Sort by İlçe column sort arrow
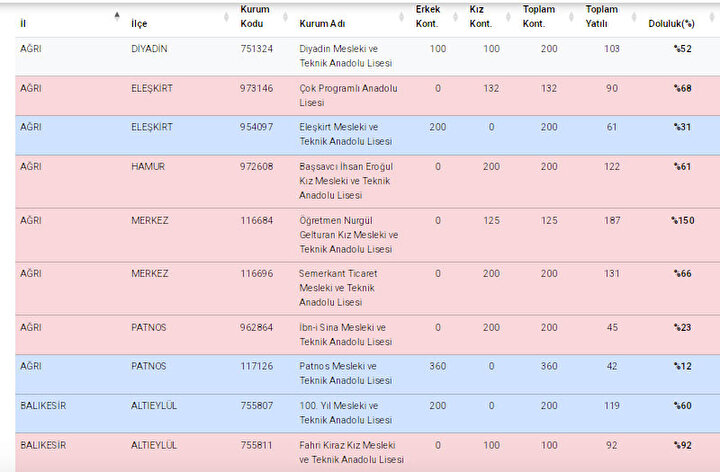 point(226,17)
